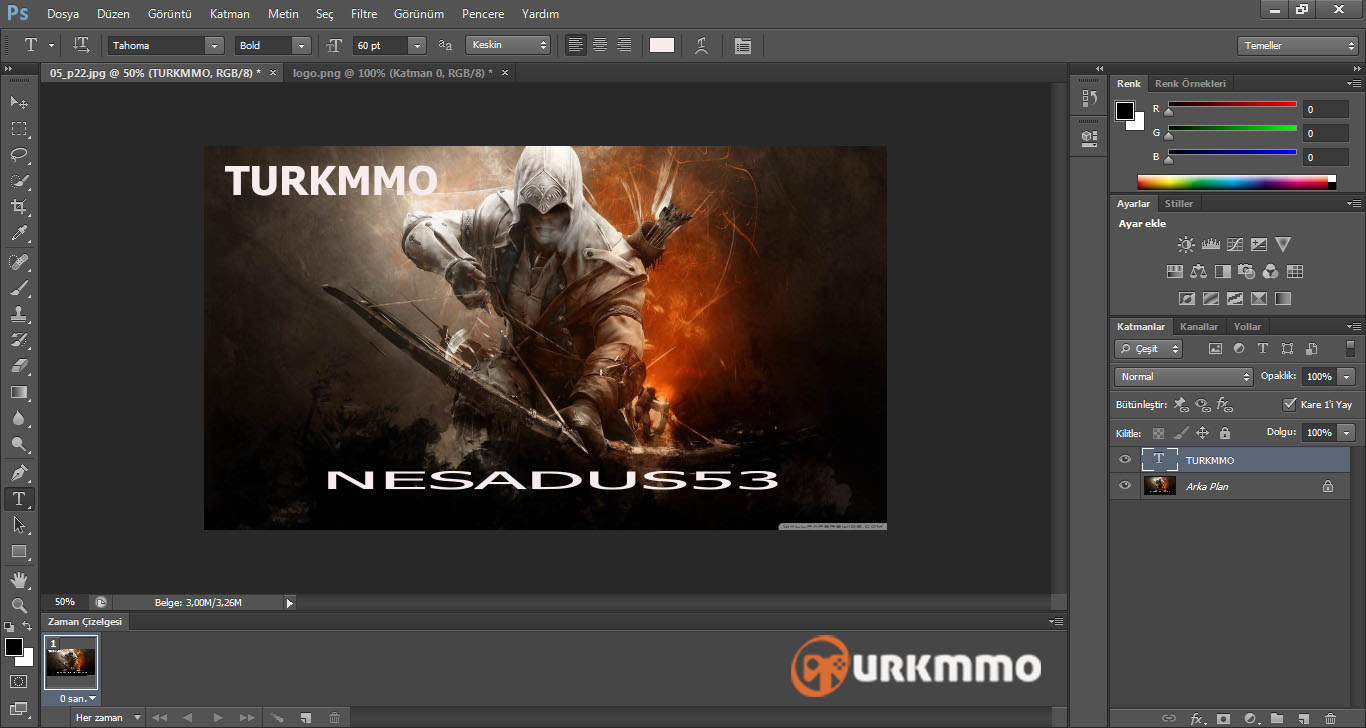
Task: Select the Path Selection tool
Action: (x=19, y=524)
